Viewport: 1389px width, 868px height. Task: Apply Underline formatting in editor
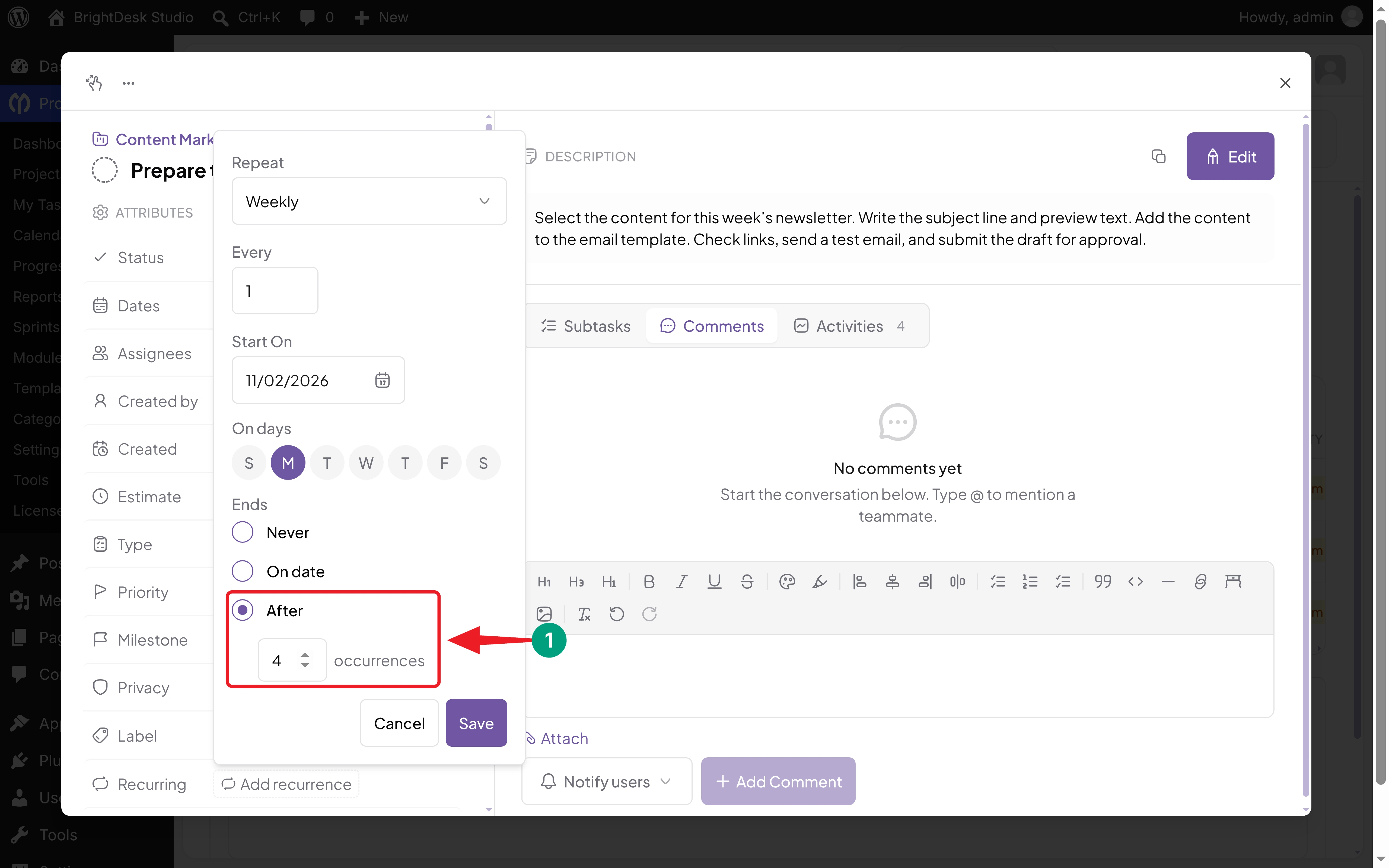point(714,582)
